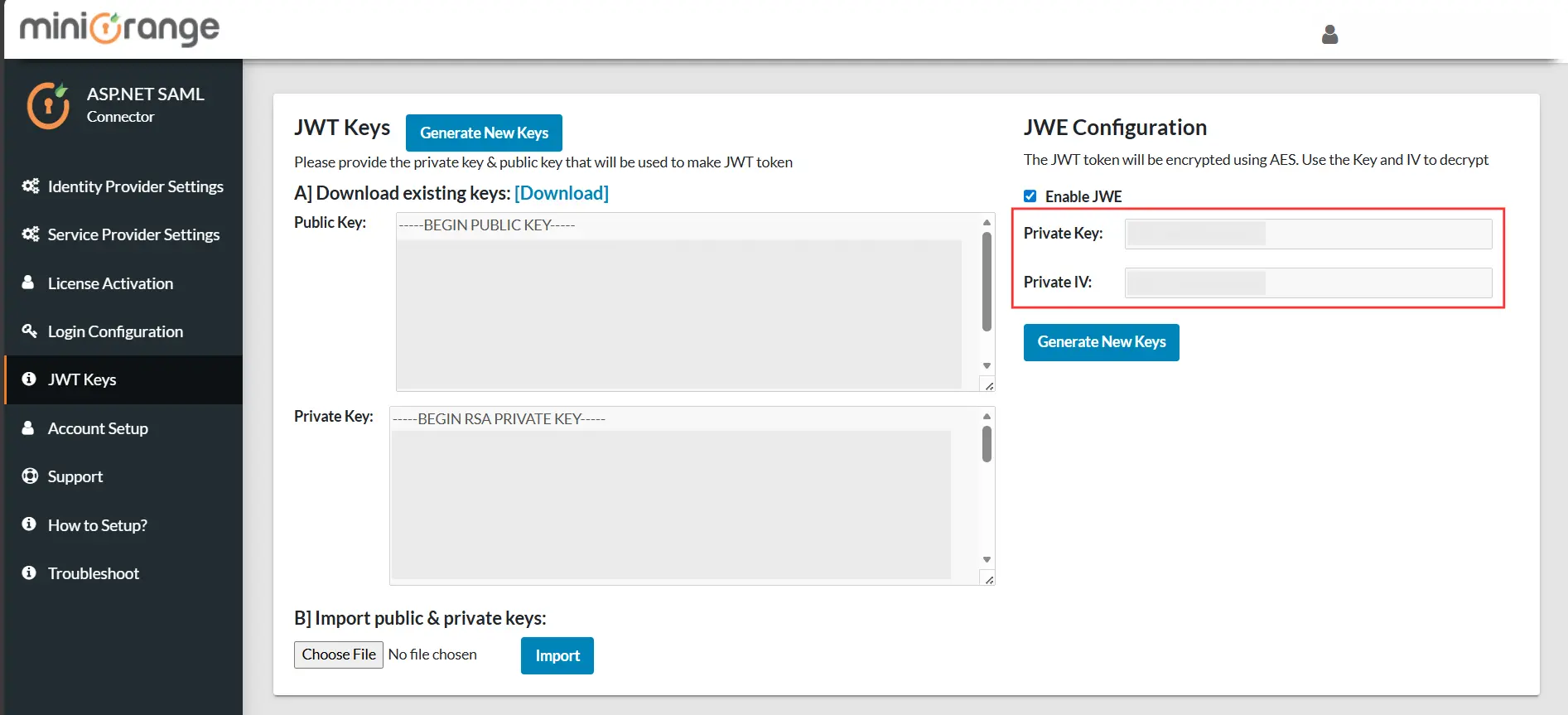Screen dimensions: 1568x715
Task: Generate new JWT keys button
Action: (484, 133)
